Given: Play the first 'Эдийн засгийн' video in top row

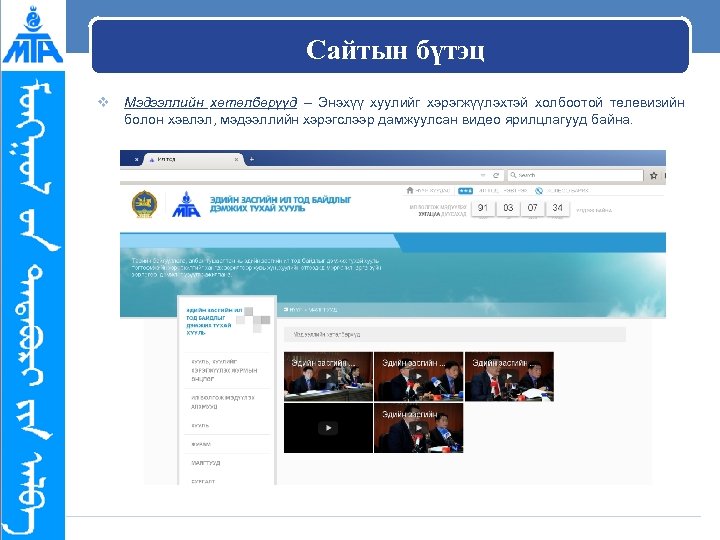Looking at the screenshot, I should coord(328,377).
